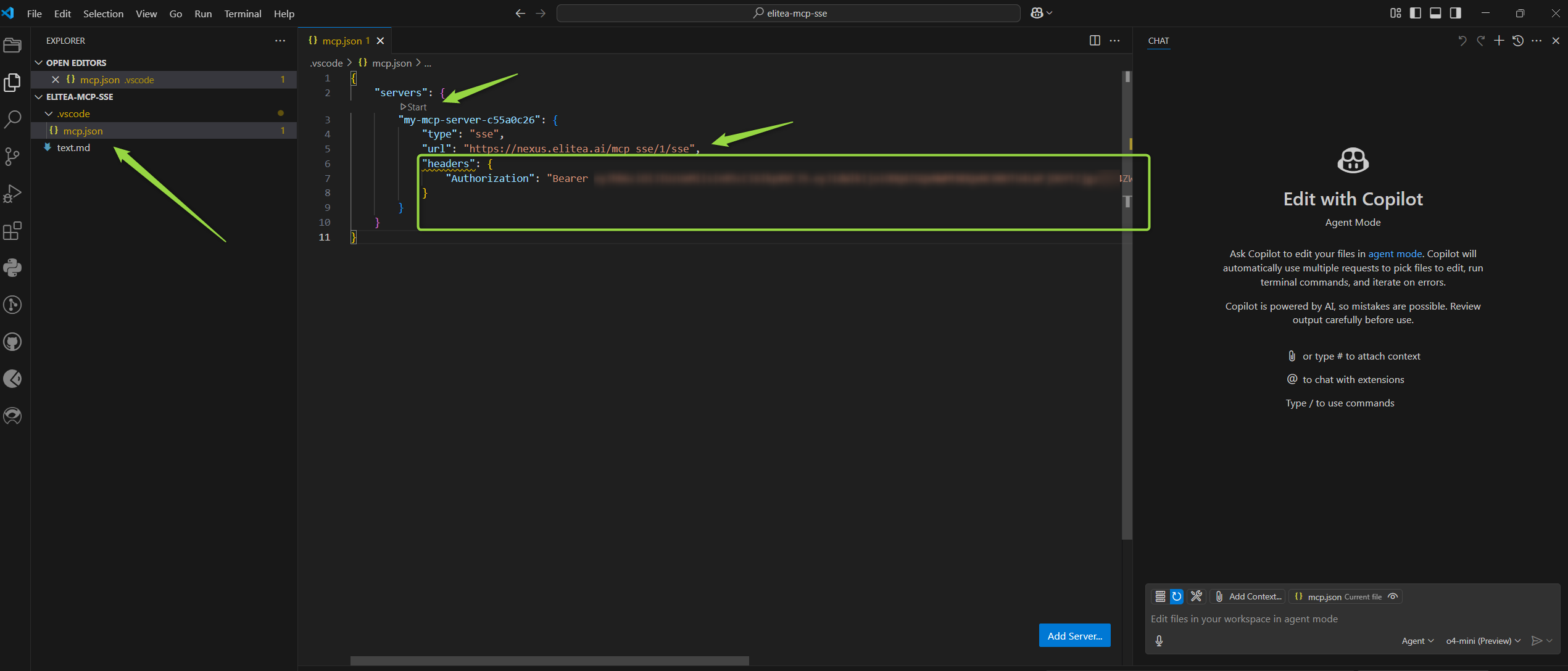Click the horizontal editor scrollbar
This screenshot has width=1568, height=671.
click(x=549, y=661)
